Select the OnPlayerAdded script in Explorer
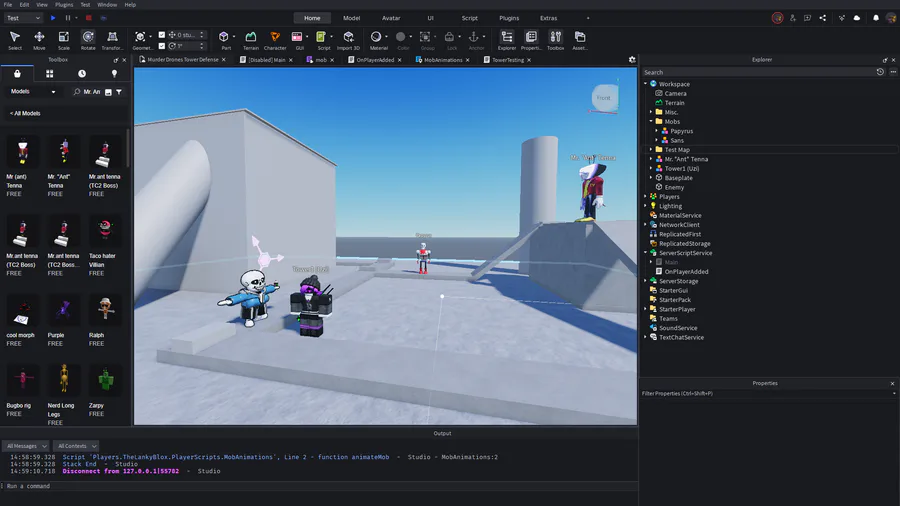The height and width of the screenshot is (506, 900). tap(686, 271)
